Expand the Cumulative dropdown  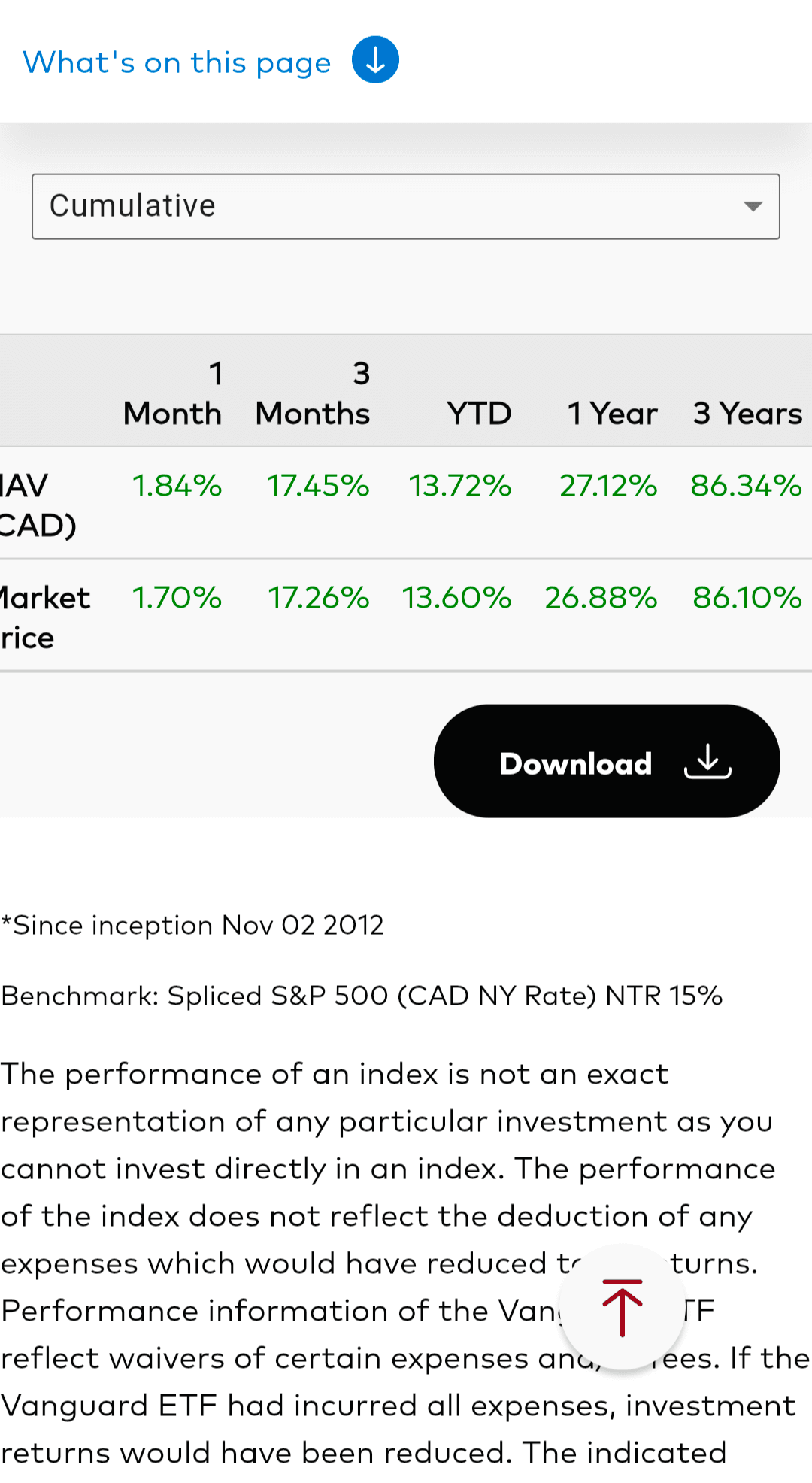[x=406, y=207]
